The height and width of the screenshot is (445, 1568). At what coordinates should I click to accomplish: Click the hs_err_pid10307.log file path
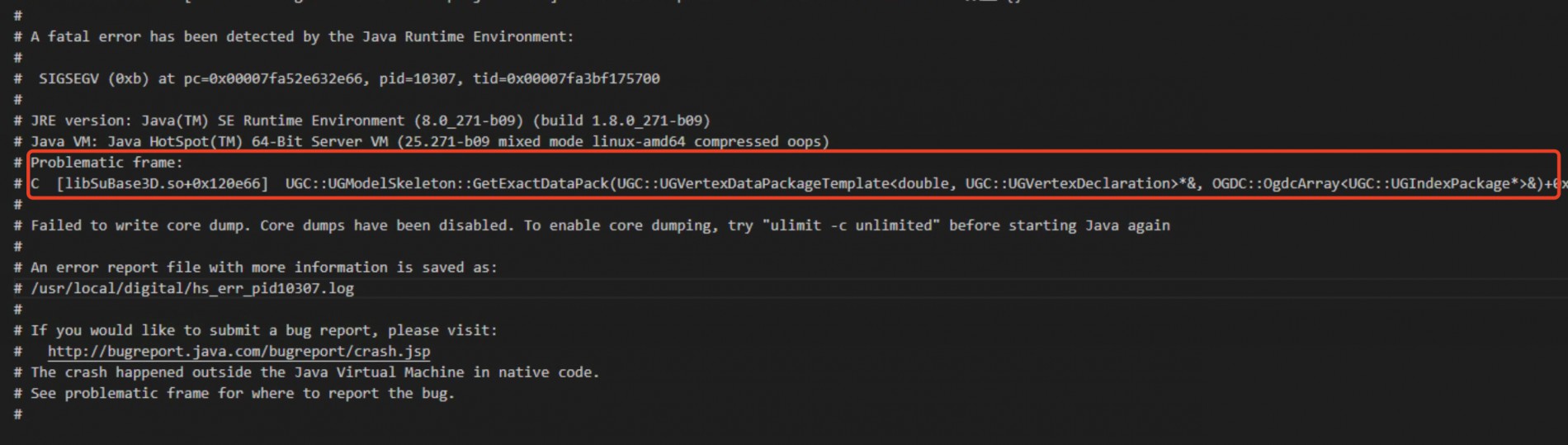click(x=192, y=288)
